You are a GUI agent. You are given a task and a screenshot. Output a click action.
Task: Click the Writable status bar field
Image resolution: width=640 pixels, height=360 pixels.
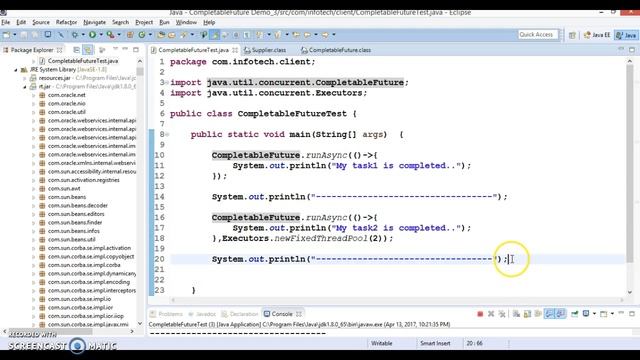point(382,343)
